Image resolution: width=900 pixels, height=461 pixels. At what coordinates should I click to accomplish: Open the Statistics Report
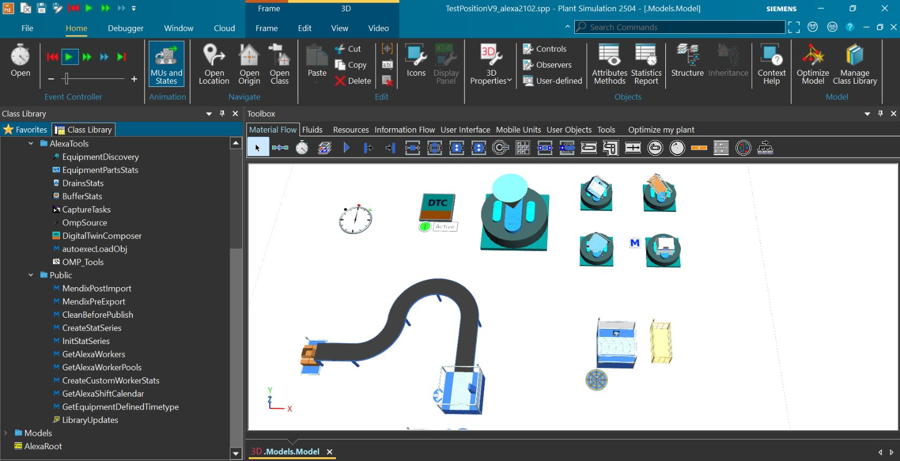(x=646, y=64)
